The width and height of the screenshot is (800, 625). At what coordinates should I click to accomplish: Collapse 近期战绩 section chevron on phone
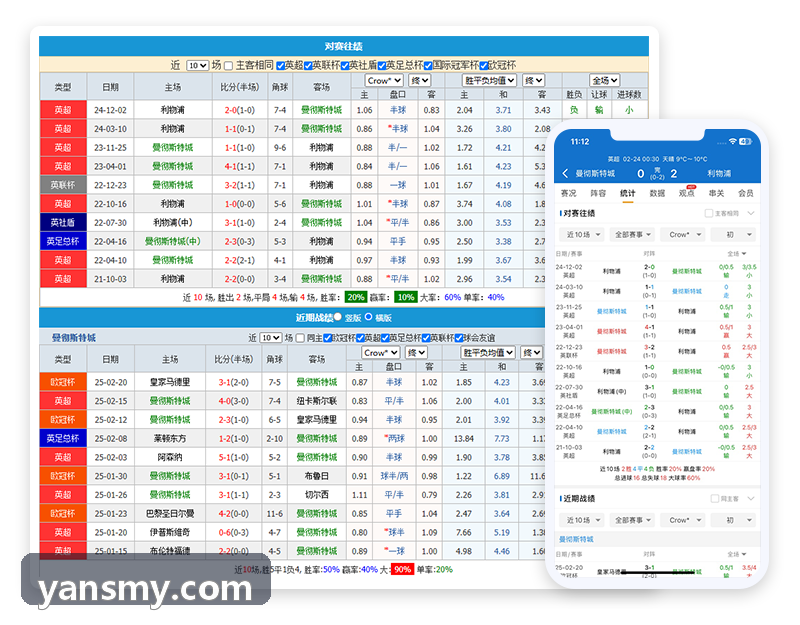tap(751, 498)
